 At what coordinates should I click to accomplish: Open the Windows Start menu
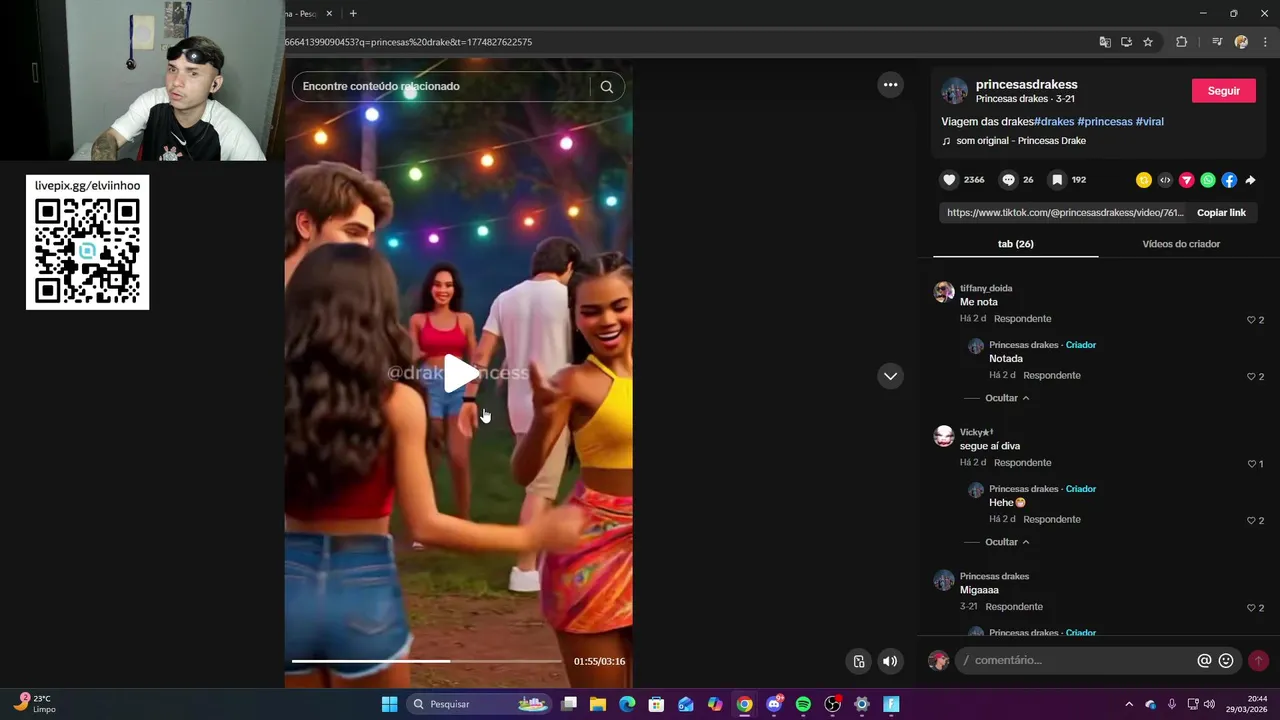coord(390,704)
